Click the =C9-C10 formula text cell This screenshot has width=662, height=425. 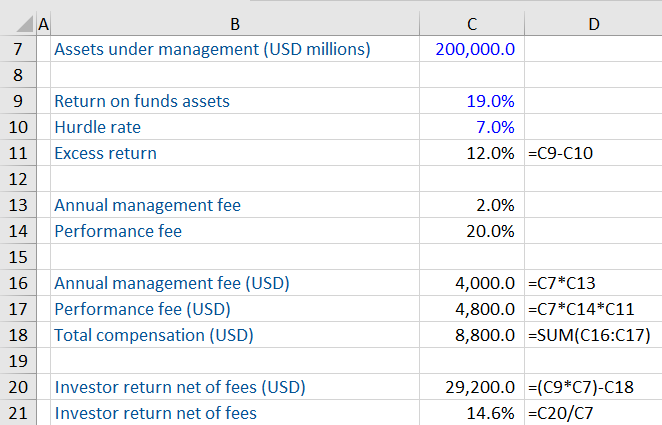pyautogui.click(x=592, y=153)
